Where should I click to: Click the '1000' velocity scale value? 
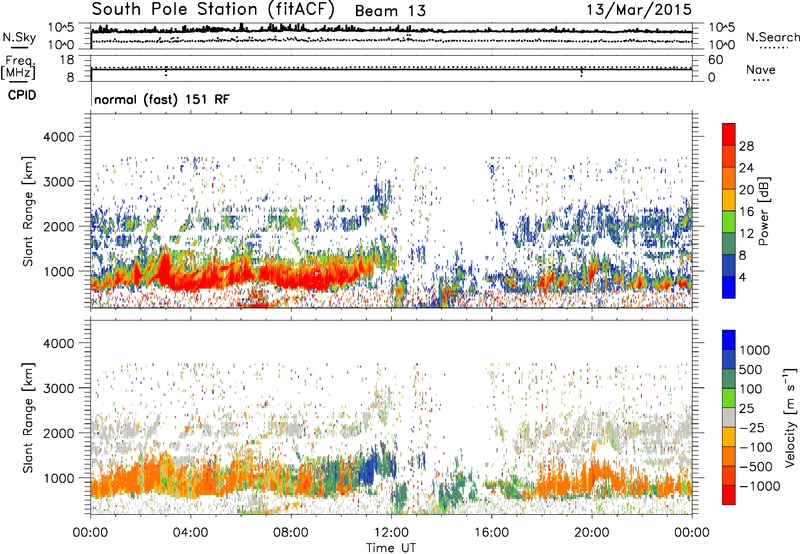[755, 350]
